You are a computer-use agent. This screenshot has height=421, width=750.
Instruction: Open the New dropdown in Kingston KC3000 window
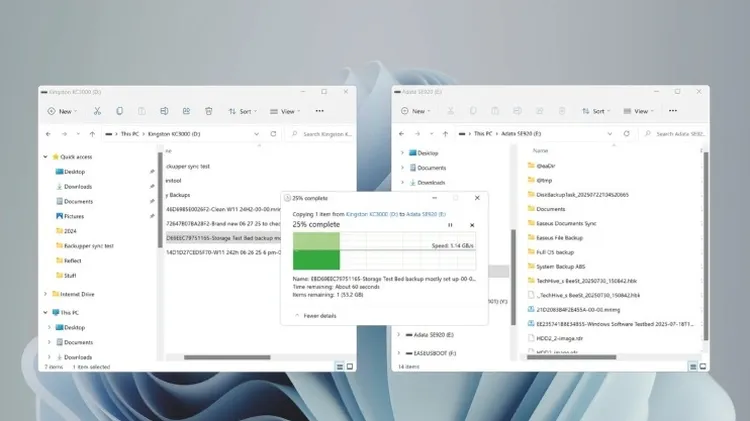pyautogui.click(x=59, y=111)
